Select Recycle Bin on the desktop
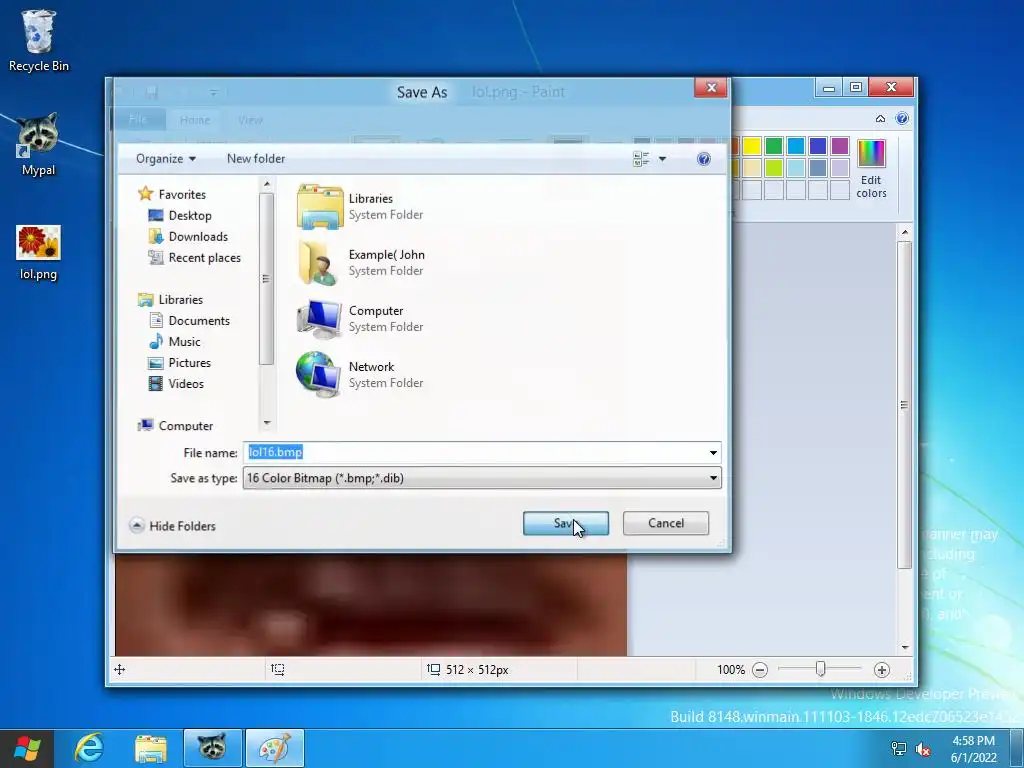Screen dimensions: 1024x768 point(39,40)
